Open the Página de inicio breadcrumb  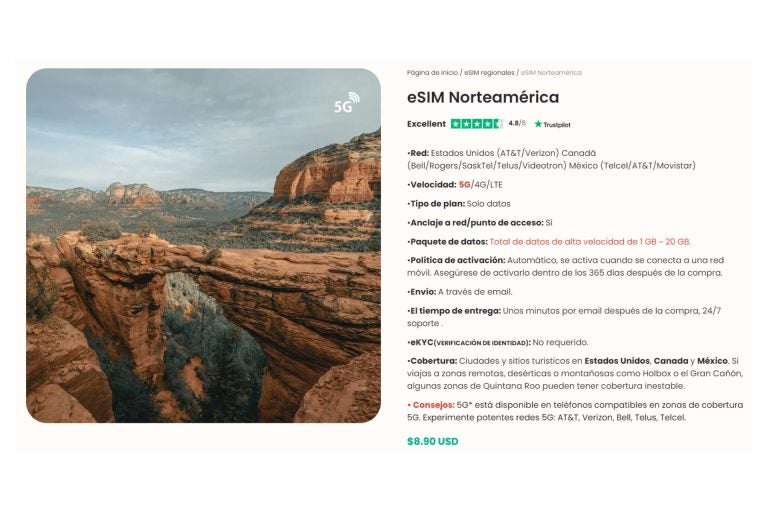[x=432, y=73]
